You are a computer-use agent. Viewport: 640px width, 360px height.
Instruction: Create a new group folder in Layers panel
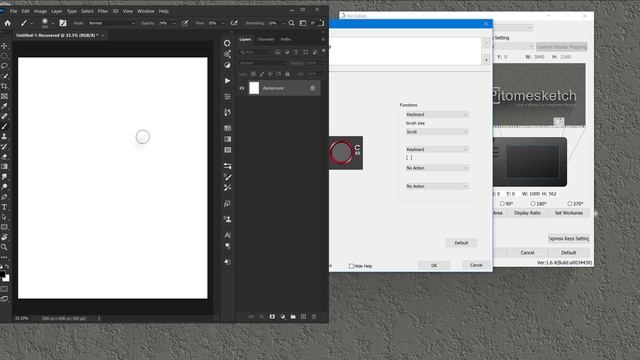[x=293, y=316]
